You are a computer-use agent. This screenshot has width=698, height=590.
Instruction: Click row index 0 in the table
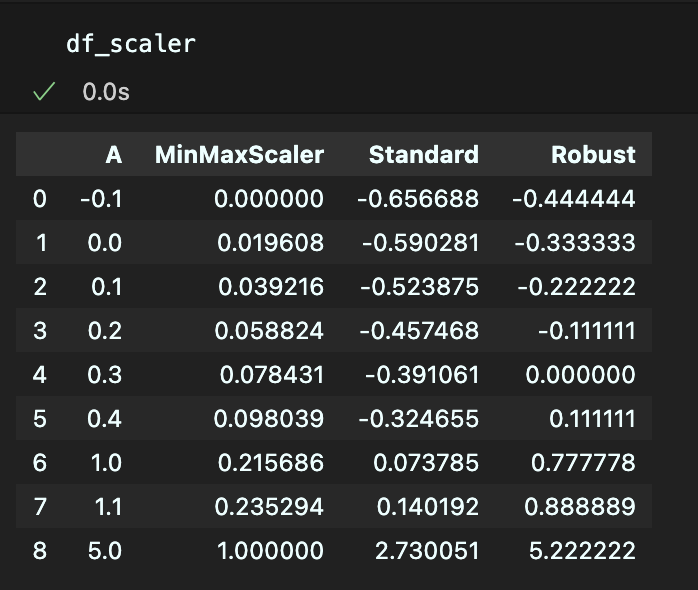click(x=40, y=199)
